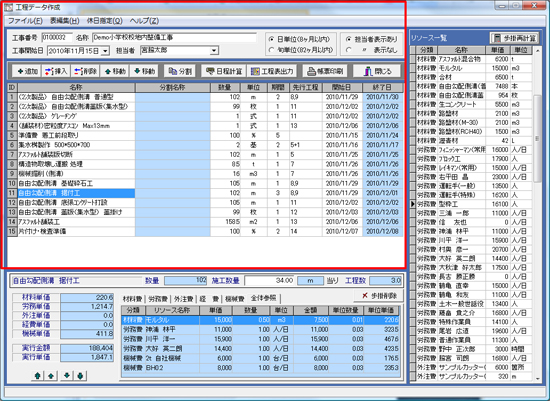The image size is (550, 401).
Task: Click the 帳票印刷 print button
Action: (325, 71)
